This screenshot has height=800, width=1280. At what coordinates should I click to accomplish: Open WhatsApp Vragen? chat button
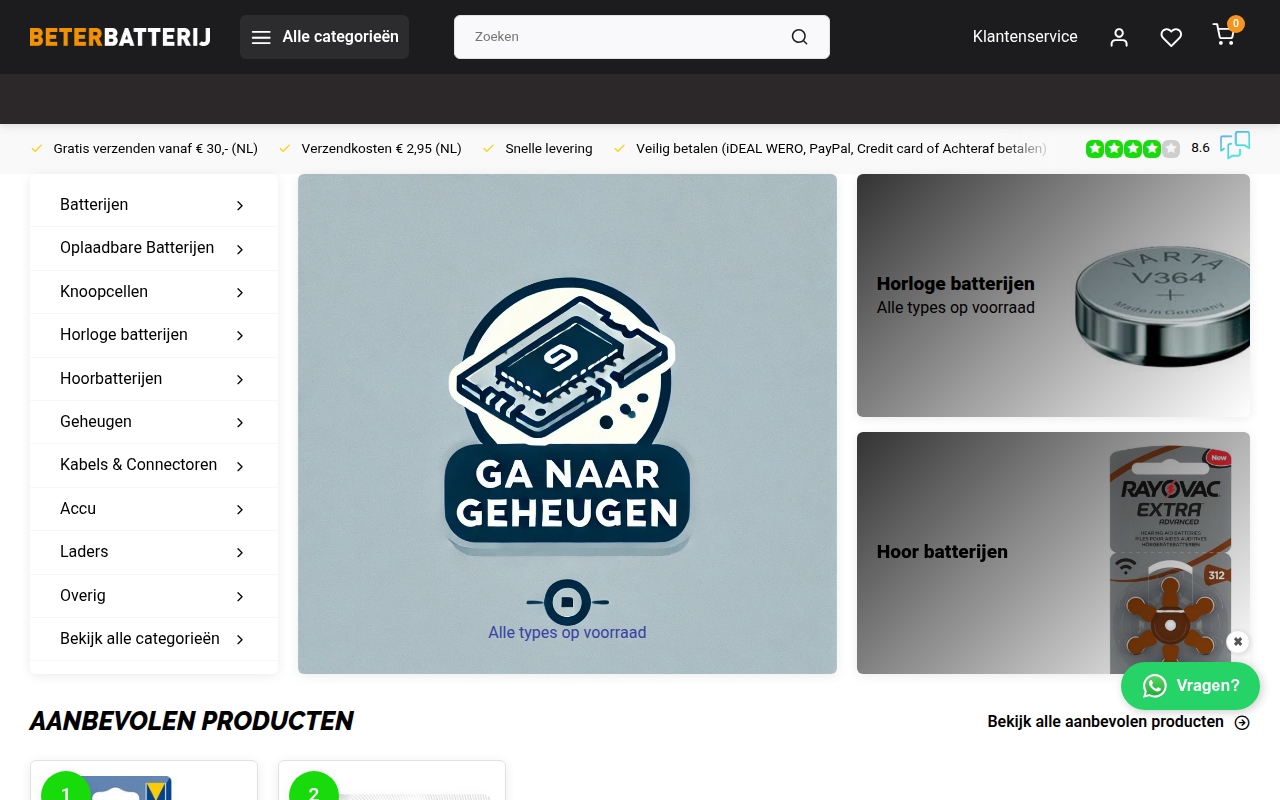(x=1190, y=686)
